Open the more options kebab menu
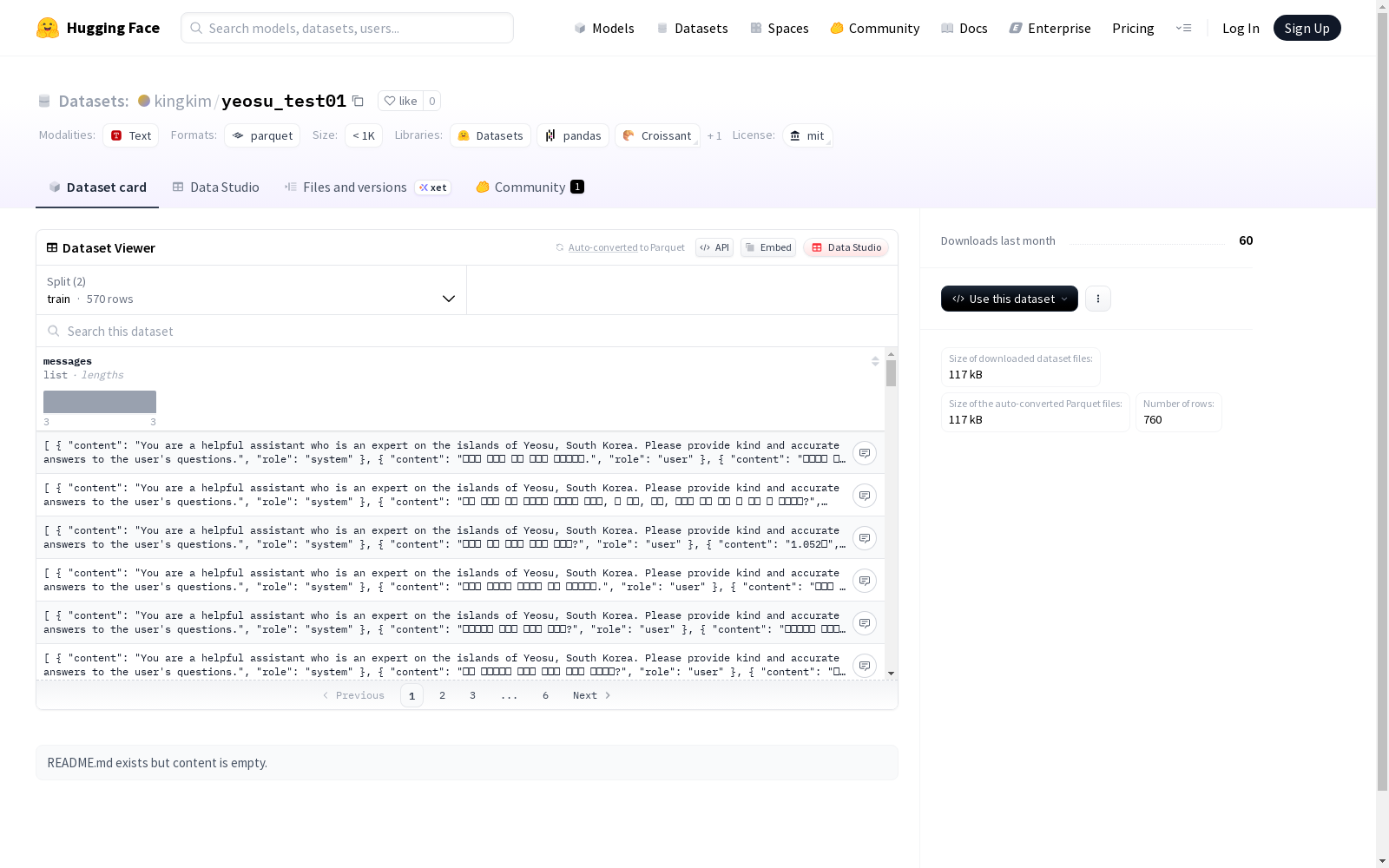The image size is (1389, 868). pos(1098,299)
